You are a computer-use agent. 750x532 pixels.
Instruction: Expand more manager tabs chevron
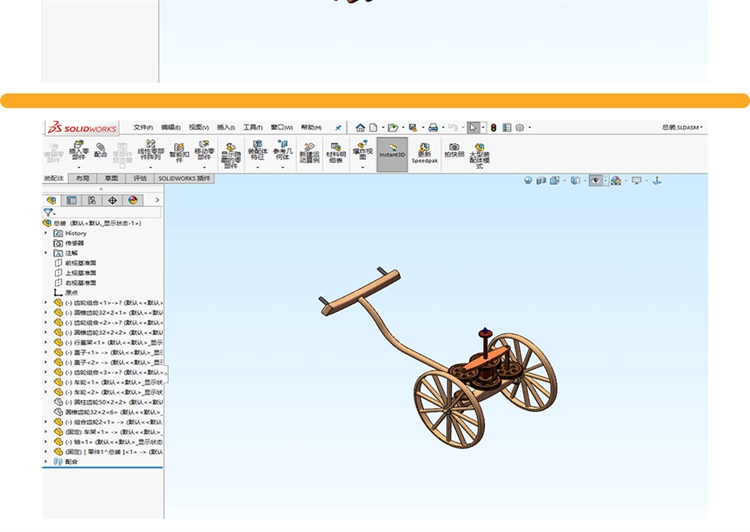tap(157, 200)
